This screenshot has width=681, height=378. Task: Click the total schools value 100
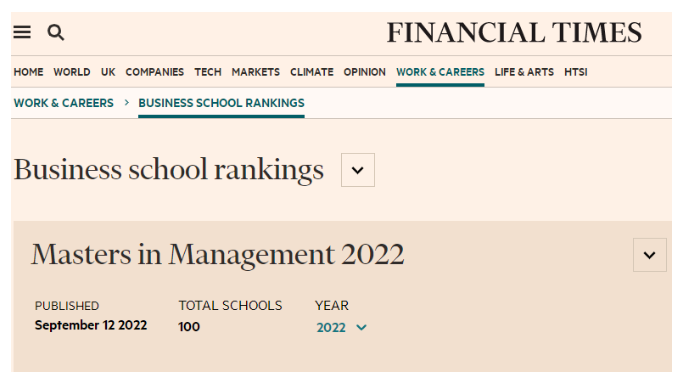189,327
